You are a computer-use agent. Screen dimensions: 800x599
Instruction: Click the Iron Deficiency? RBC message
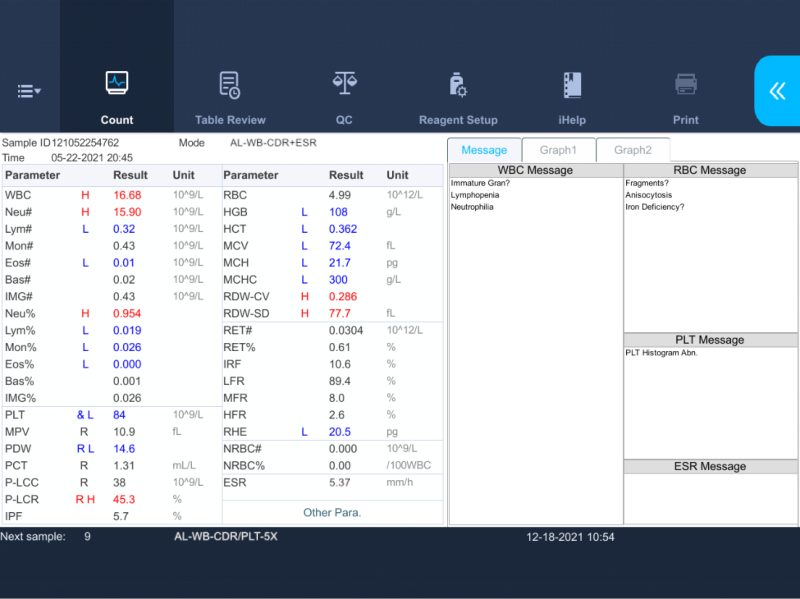[x=654, y=207]
